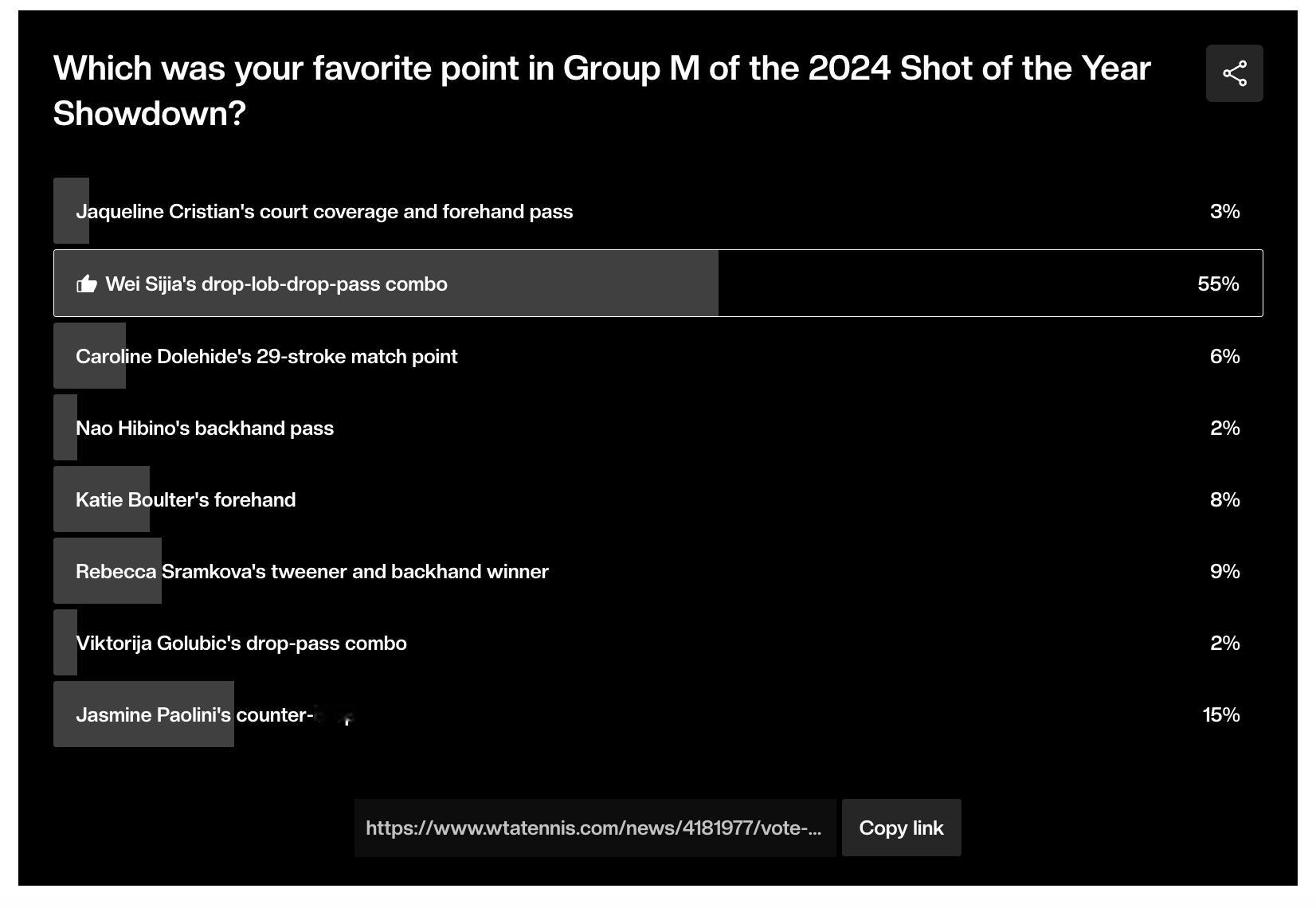Select Jaqueline Cristian's court coverage option
Image resolution: width=1316 pixels, height=908 pixels.
pos(658,211)
